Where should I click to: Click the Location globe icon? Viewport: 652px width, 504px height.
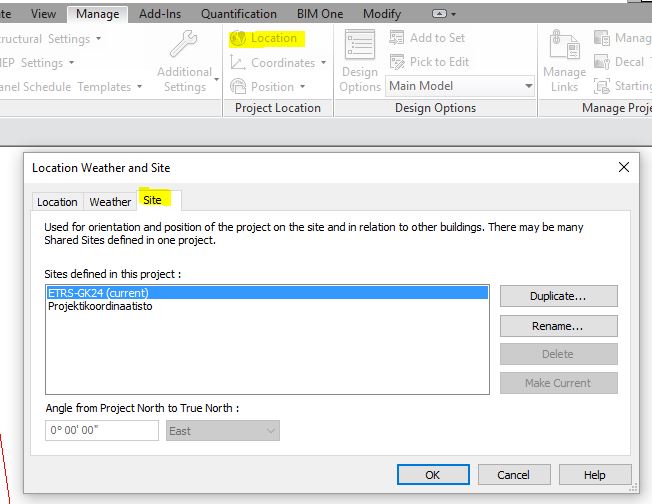[238, 38]
